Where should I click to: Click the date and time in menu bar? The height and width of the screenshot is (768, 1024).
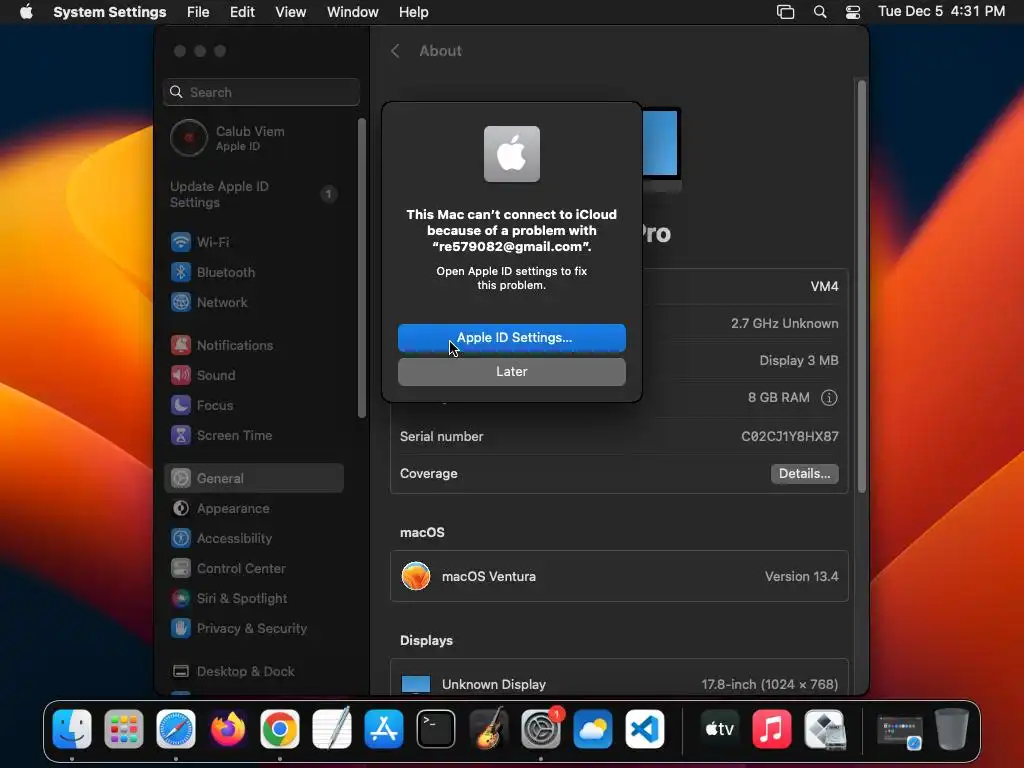point(941,12)
